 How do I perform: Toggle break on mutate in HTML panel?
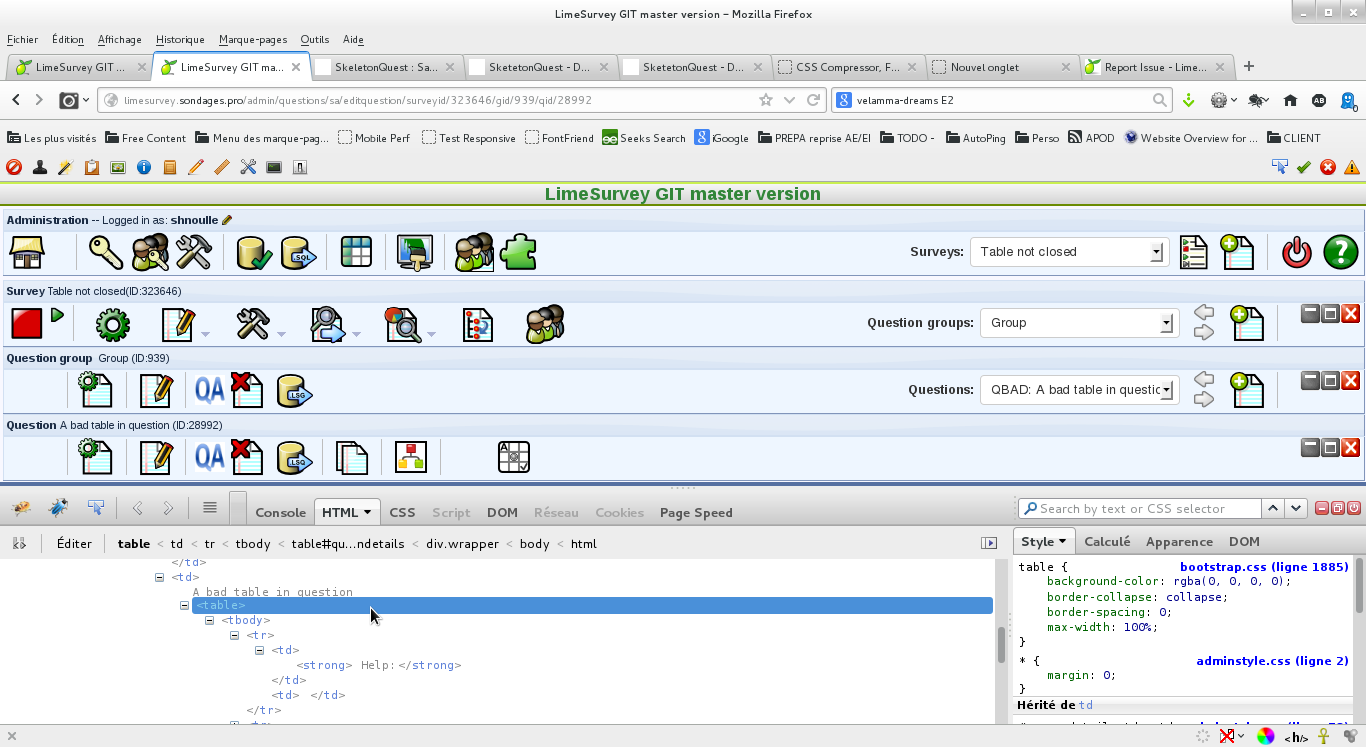click(19, 543)
